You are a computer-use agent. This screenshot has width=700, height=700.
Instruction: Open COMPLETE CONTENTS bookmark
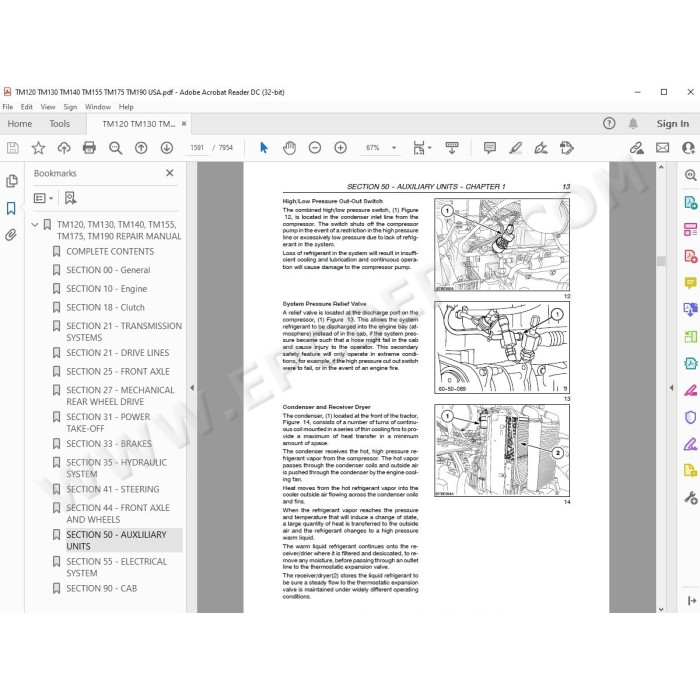pos(110,251)
